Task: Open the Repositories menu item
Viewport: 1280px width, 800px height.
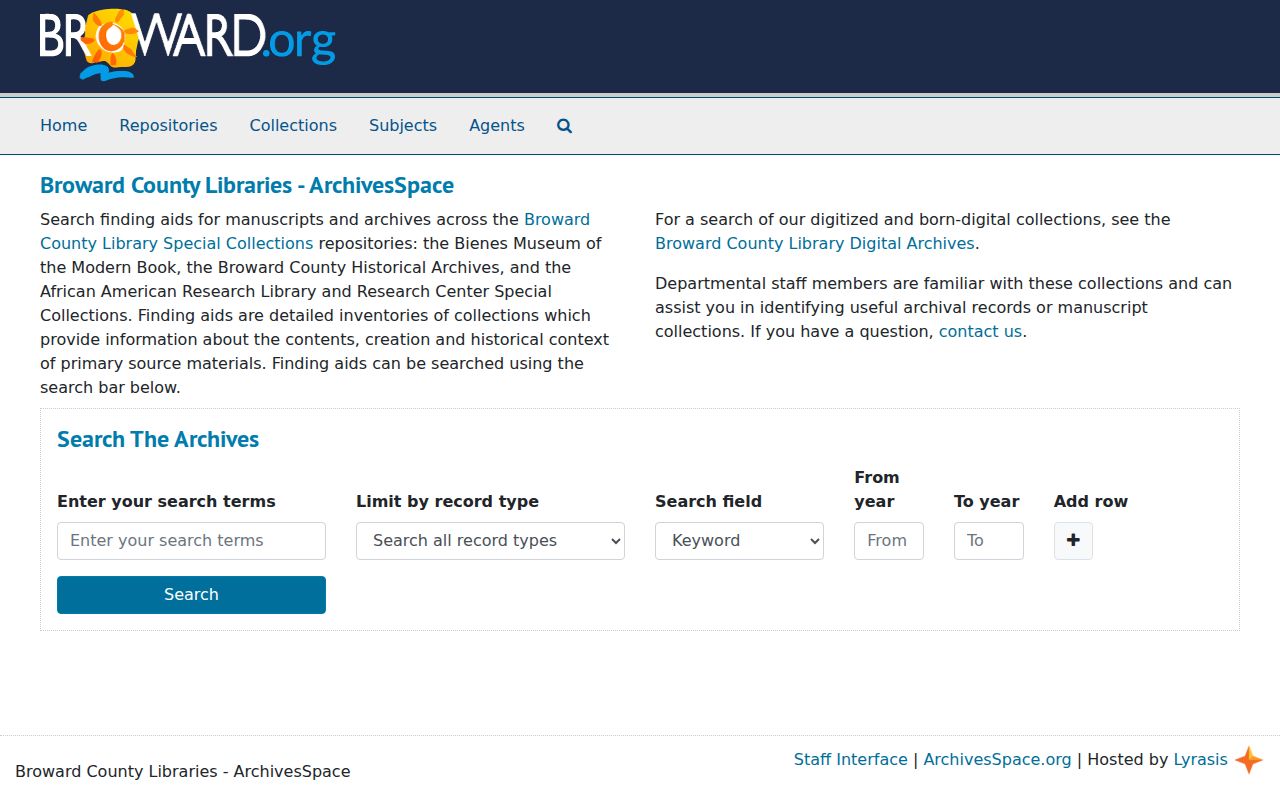Action: pyautogui.click(x=168, y=125)
